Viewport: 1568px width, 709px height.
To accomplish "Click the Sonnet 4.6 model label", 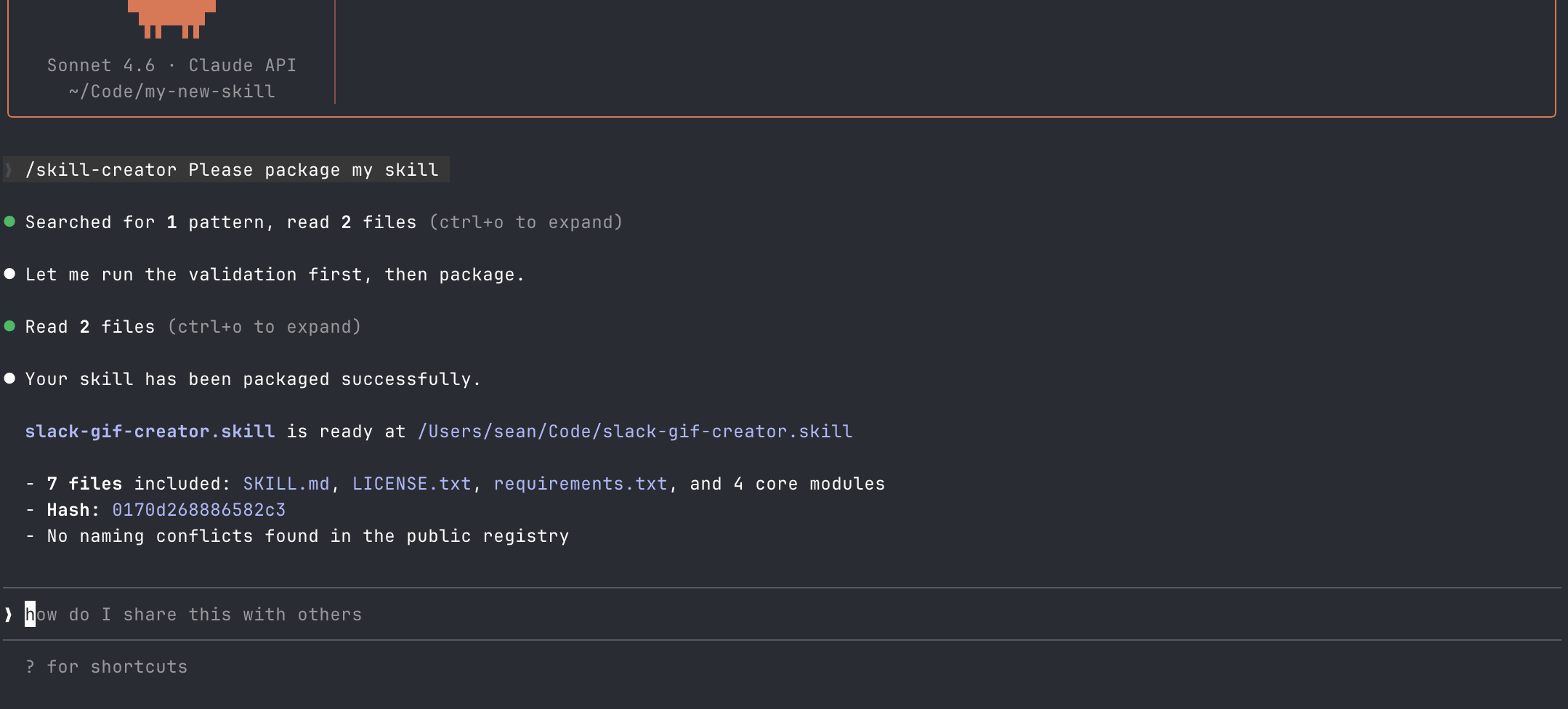I will (x=102, y=65).
